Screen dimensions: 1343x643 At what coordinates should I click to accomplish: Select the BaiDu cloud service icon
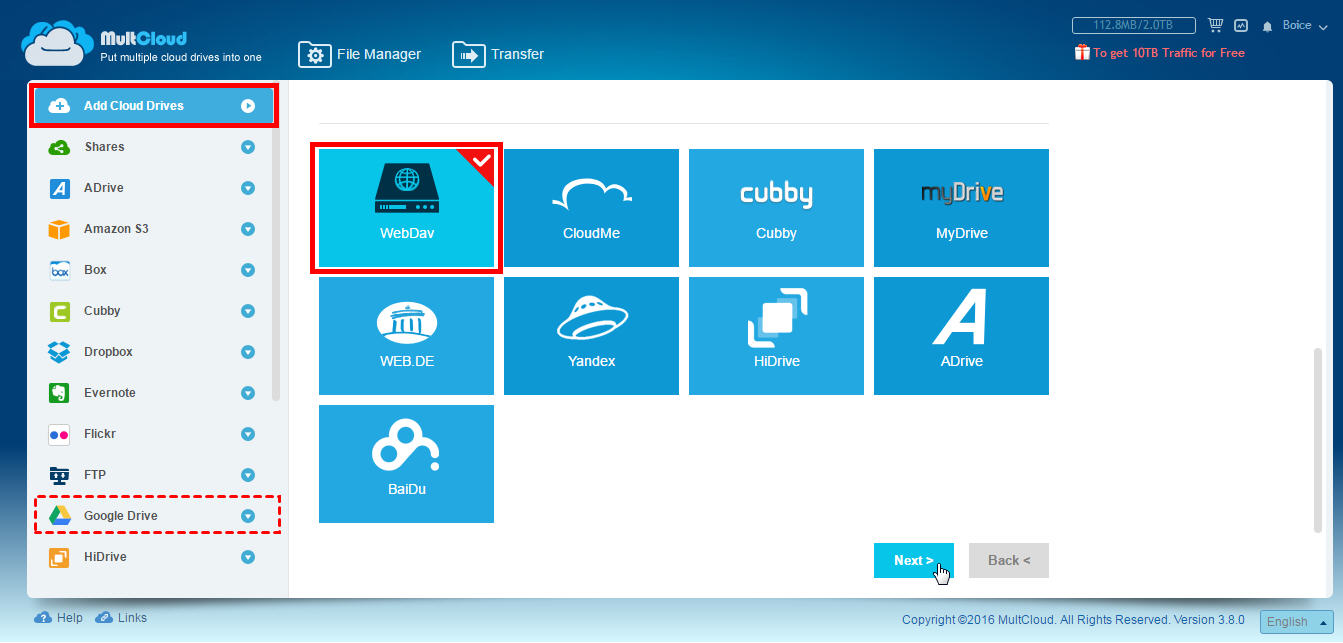coord(405,463)
